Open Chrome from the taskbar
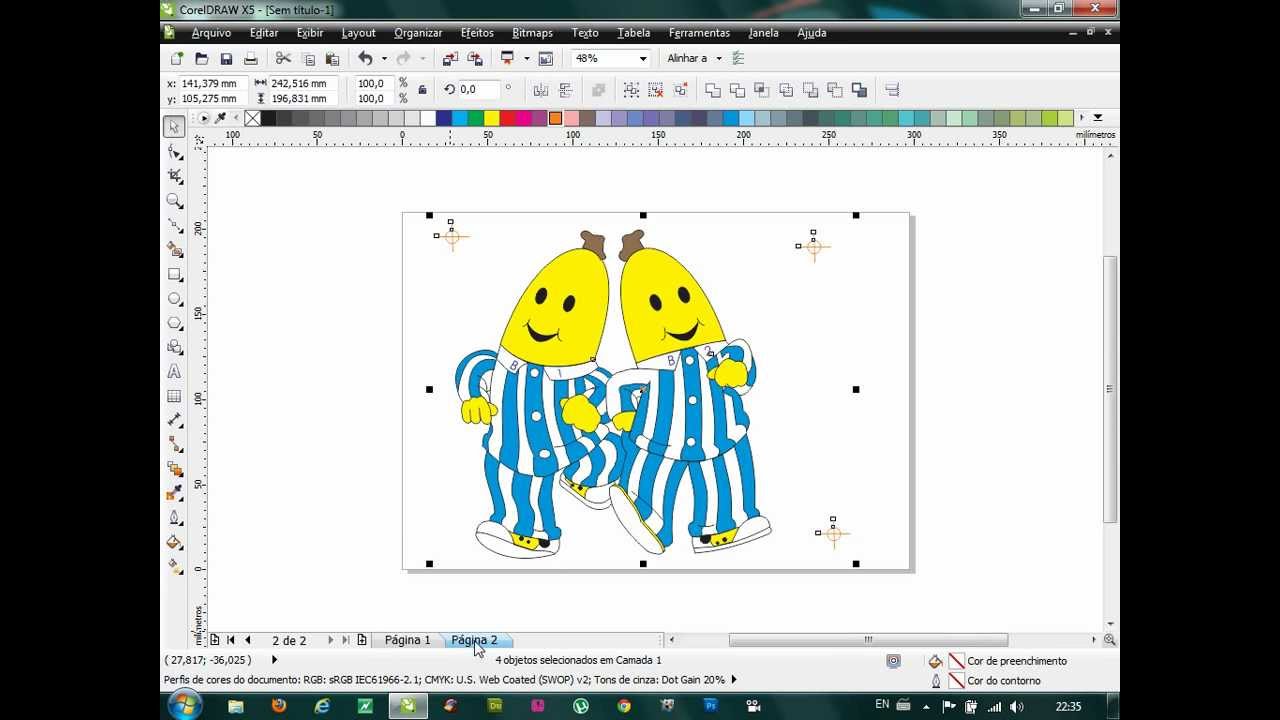This screenshot has height=720, width=1280. click(624, 705)
